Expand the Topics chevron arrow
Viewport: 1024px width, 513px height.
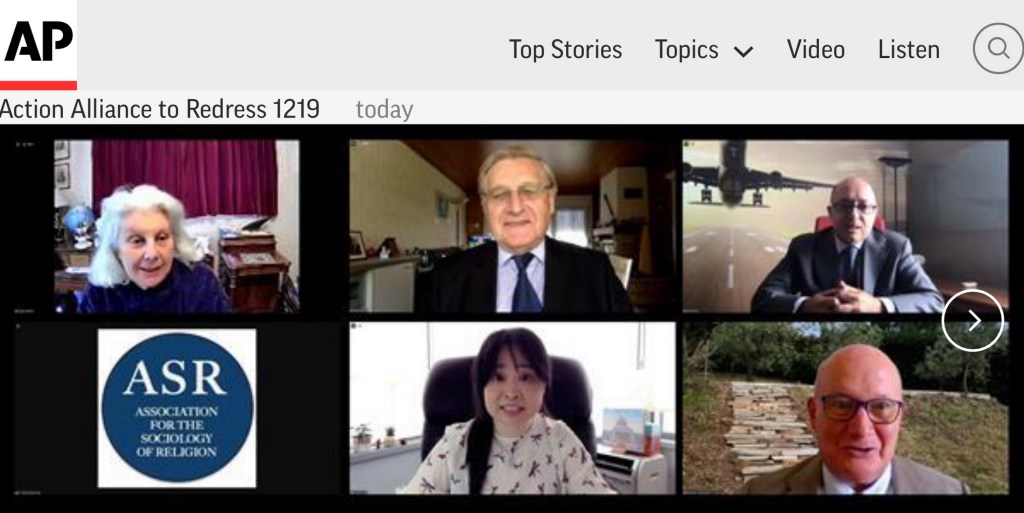743,51
